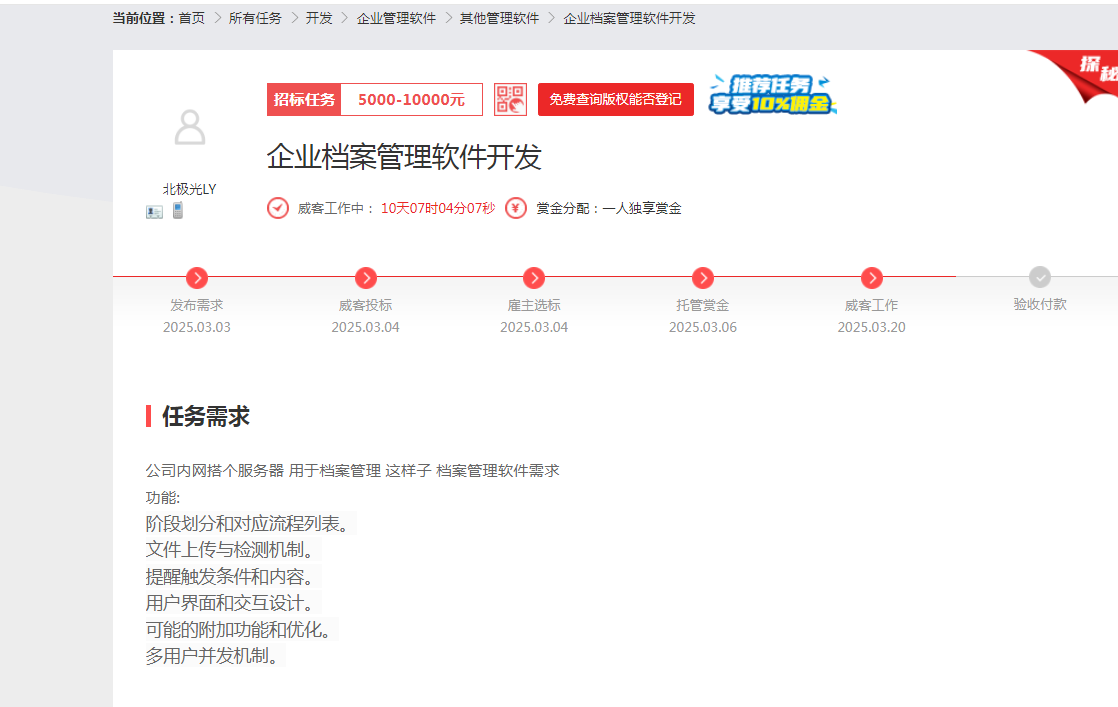Navigate to 开发 breadcrumb category

pyautogui.click(x=319, y=18)
